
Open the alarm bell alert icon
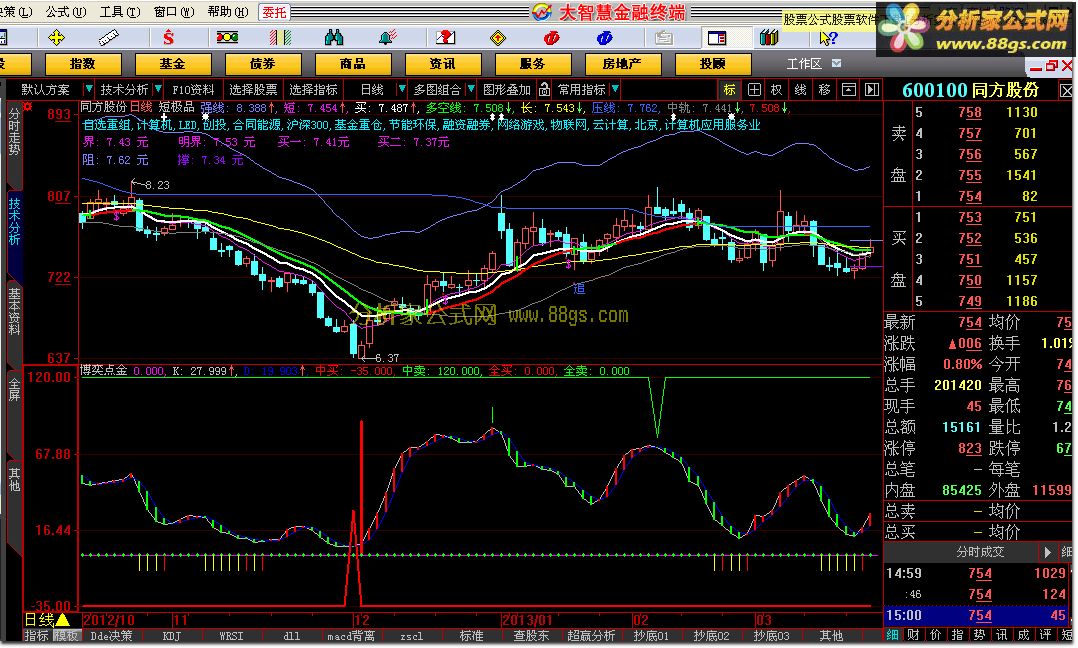388,38
